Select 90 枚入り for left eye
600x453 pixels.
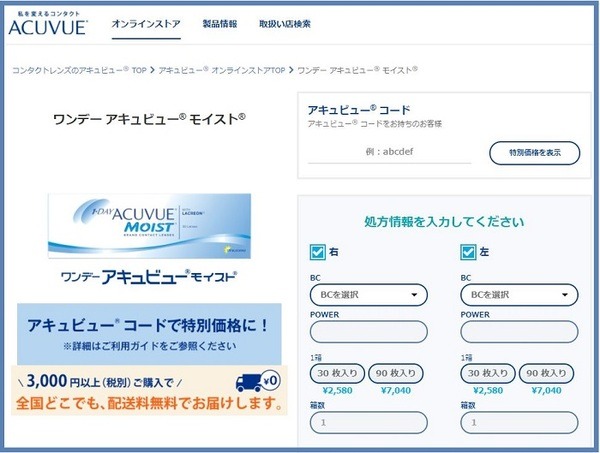click(x=546, y=373)
